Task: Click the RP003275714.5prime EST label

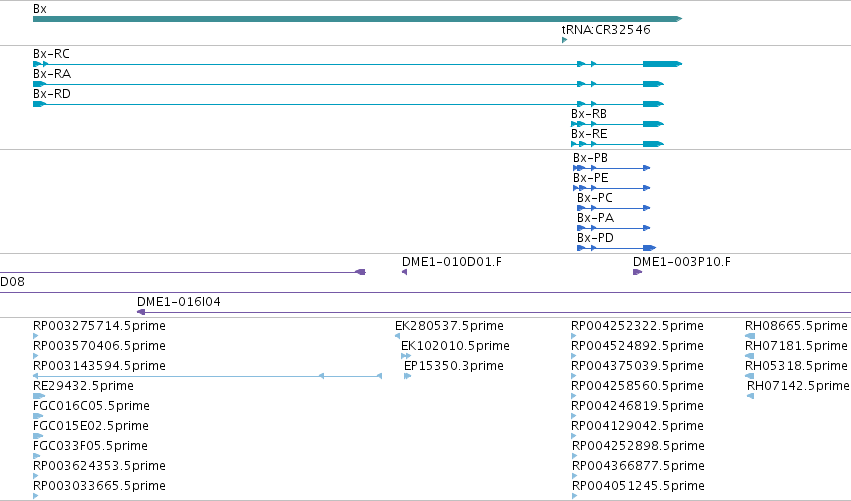Action: [99, 326]
